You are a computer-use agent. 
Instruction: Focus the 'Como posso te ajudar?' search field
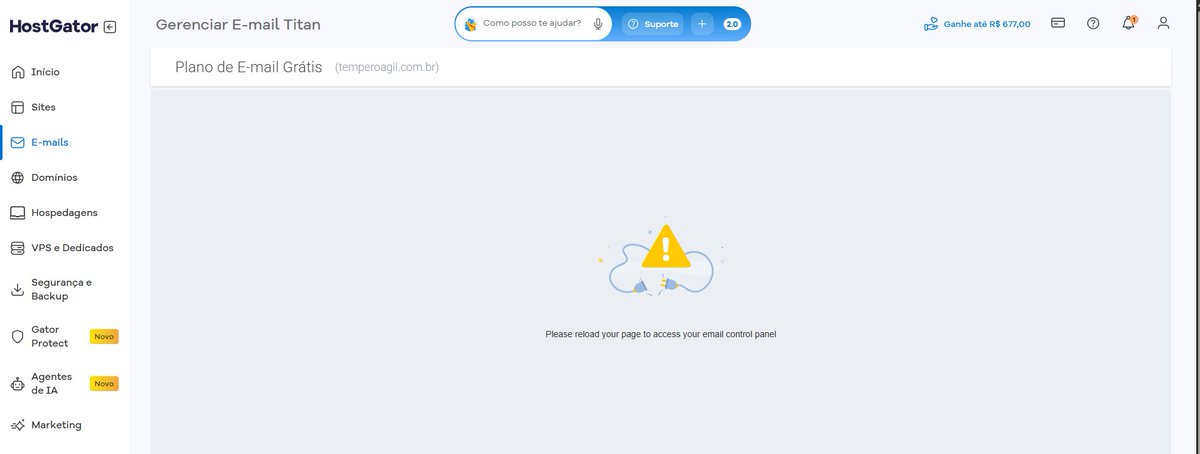click(532, 23)
